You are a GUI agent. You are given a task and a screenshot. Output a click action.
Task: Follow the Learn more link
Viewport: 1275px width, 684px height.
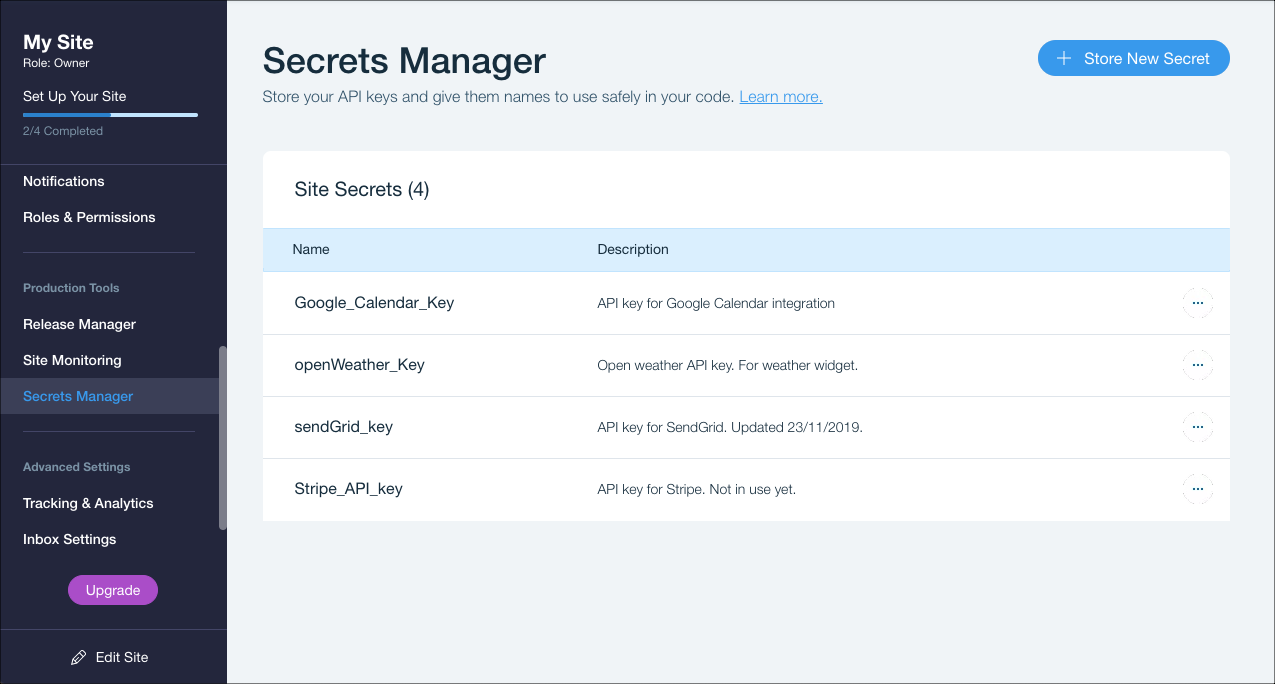(x=780, y=97)
